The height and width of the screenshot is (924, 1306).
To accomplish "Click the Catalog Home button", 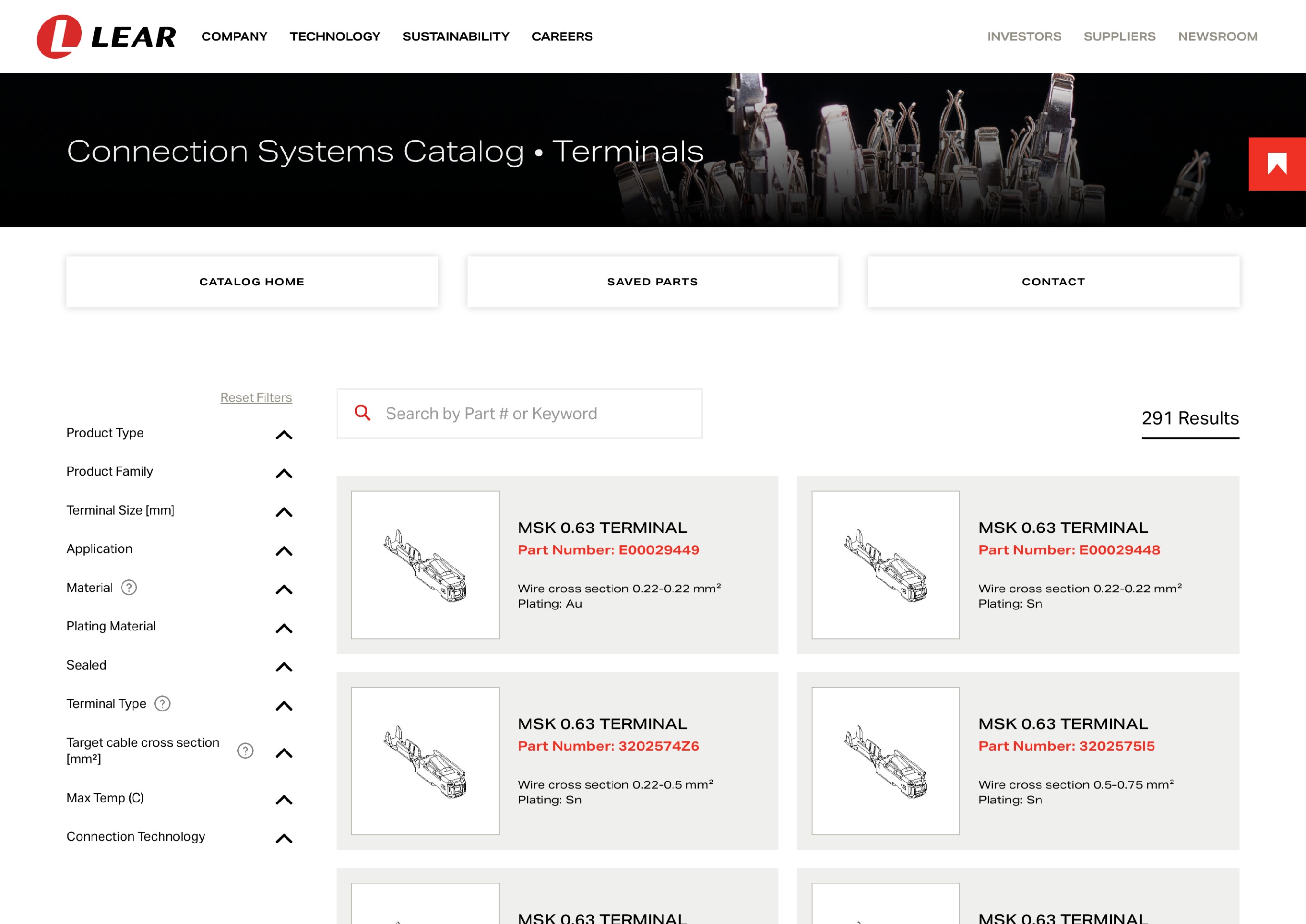I will 252,282.
